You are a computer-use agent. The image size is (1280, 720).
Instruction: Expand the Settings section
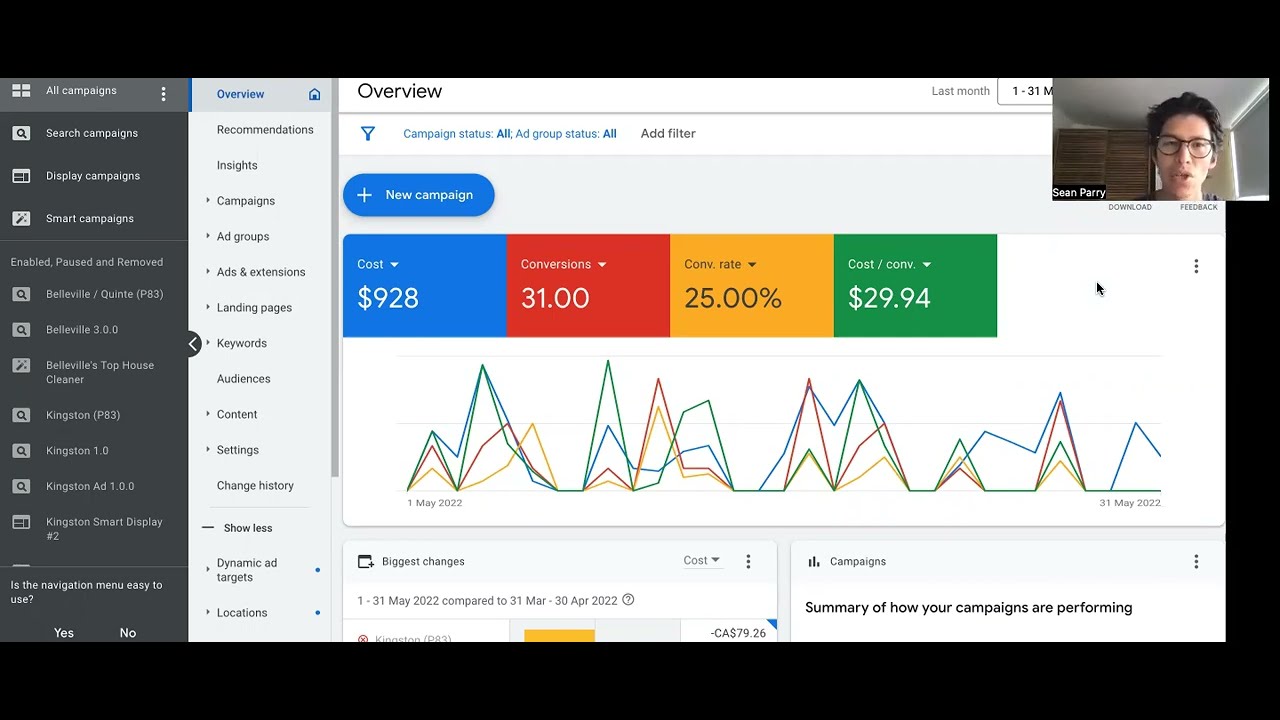click(x=208, y=449)
